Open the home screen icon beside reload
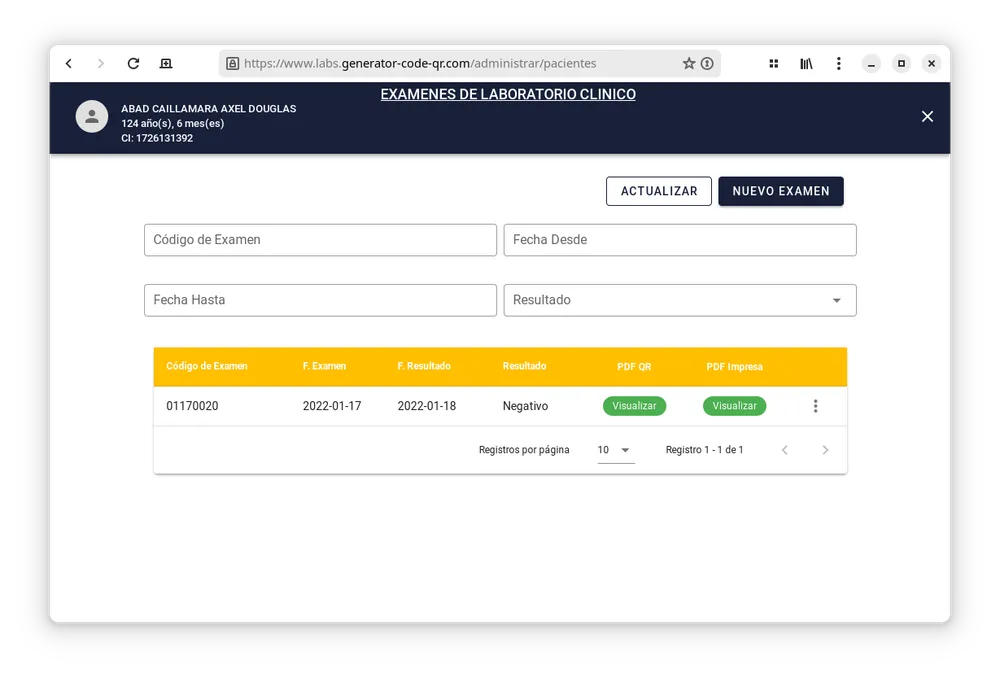1000x677 pixels. pos(166,63)
